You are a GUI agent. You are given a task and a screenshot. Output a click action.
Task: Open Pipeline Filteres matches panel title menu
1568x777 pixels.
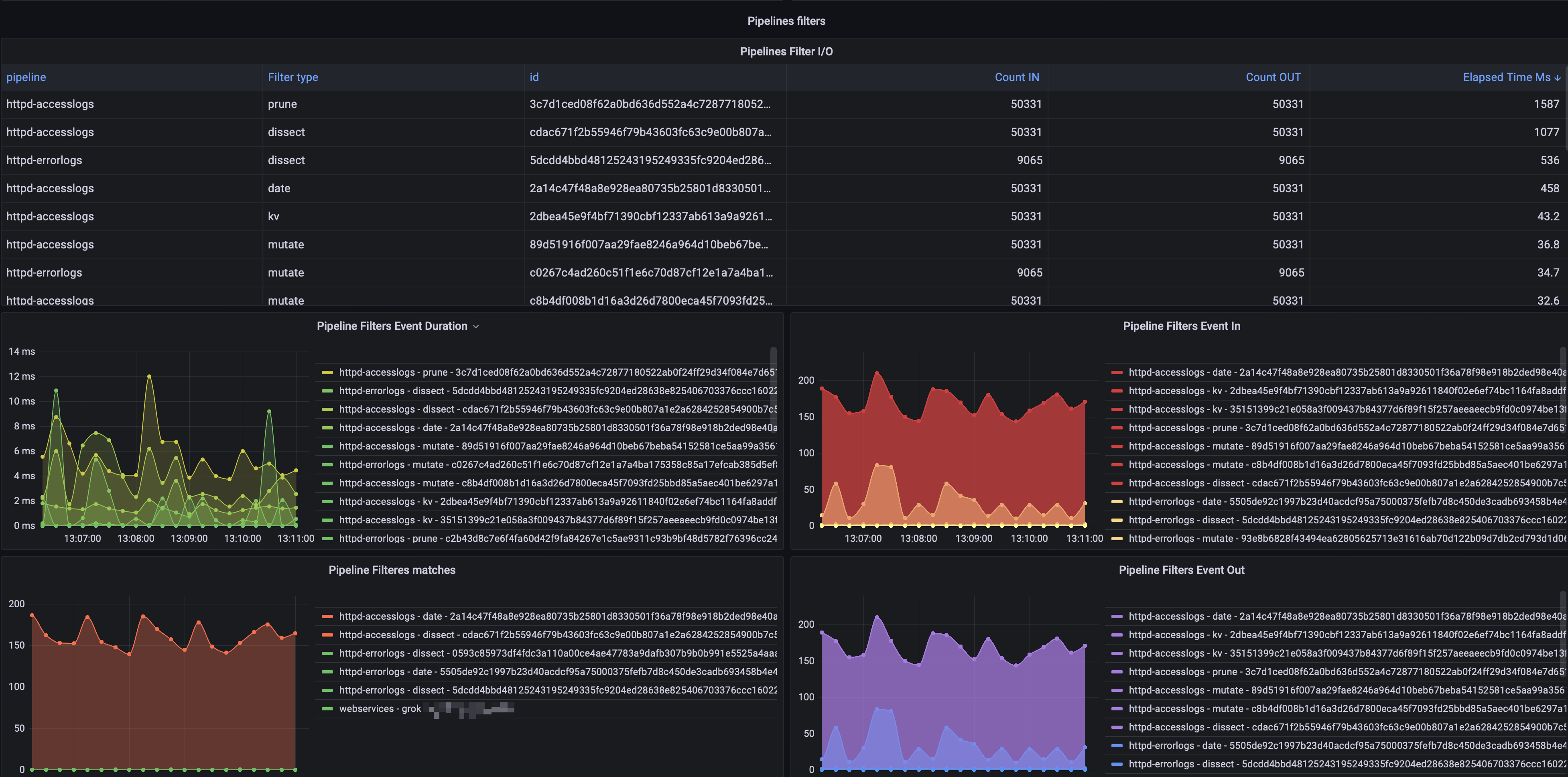tap(392, 570)
